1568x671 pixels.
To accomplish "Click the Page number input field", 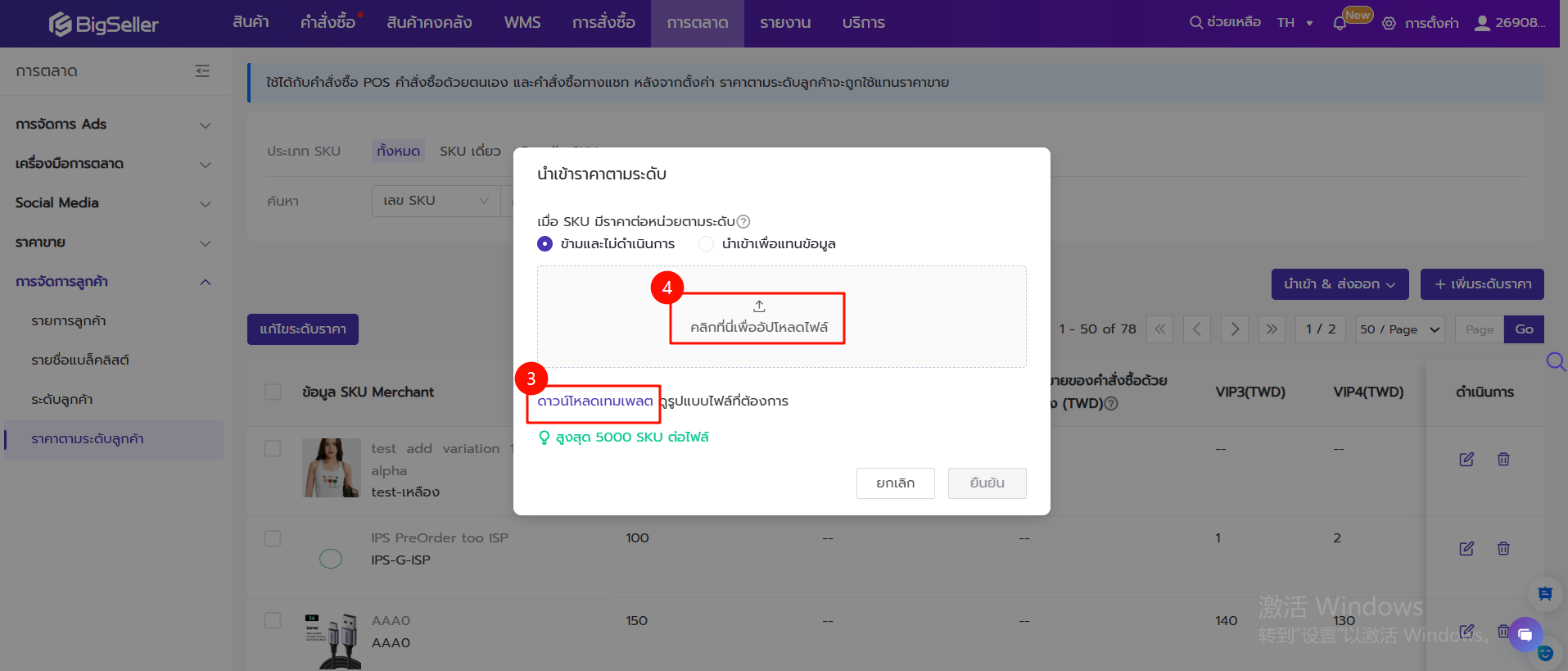I will tap(1480, 329).
